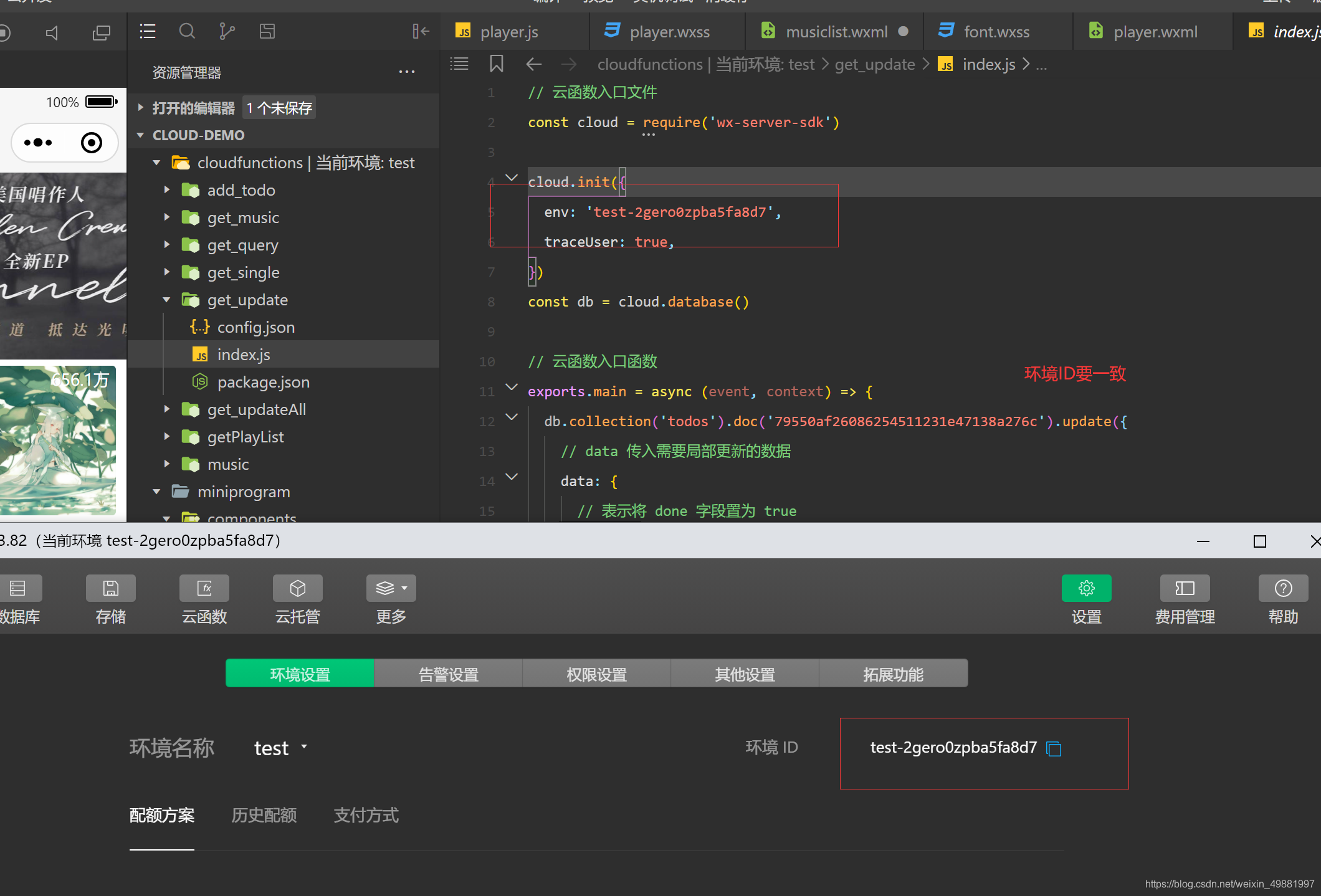Click the bookmark icon in the editor breadcrumb bar
This screenshot has height=896, width=1321.
click(496, 64)
